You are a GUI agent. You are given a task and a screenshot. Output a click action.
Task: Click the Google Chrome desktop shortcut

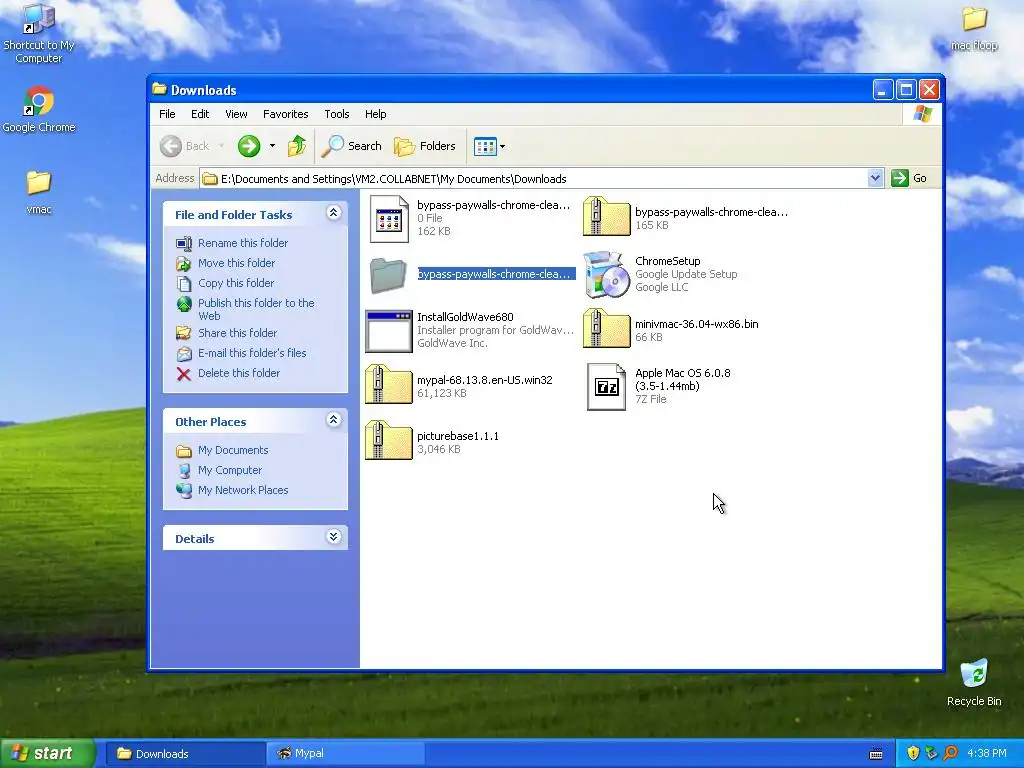point(39,109)
